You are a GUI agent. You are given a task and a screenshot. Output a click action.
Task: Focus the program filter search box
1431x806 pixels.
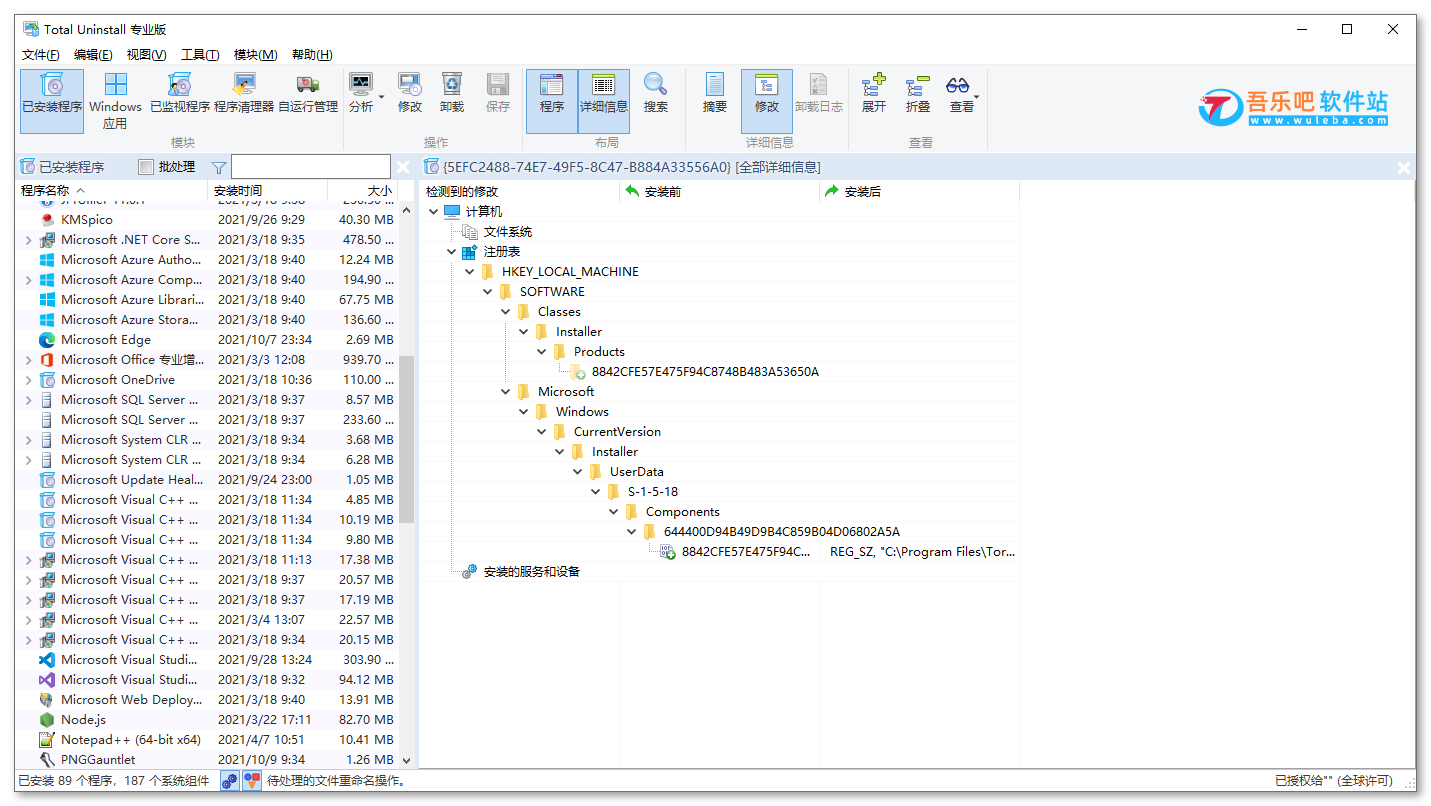[x=311, y=167]
